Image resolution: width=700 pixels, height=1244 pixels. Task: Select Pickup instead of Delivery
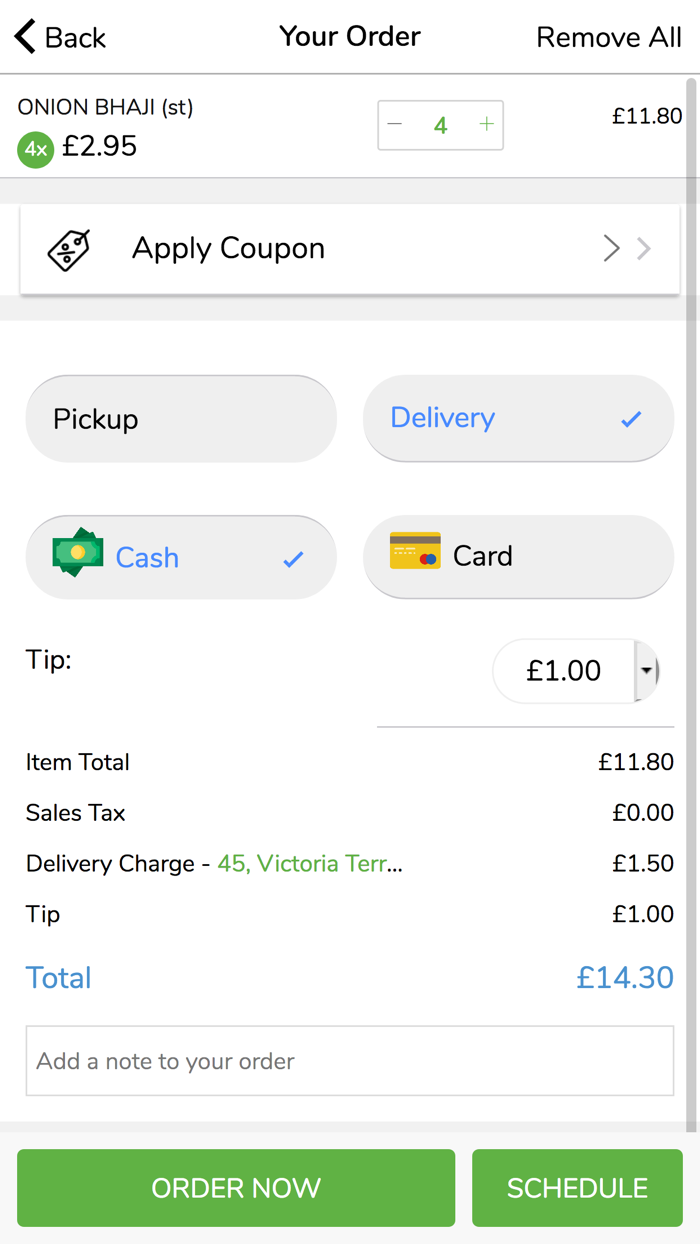(x=181, y=419)
